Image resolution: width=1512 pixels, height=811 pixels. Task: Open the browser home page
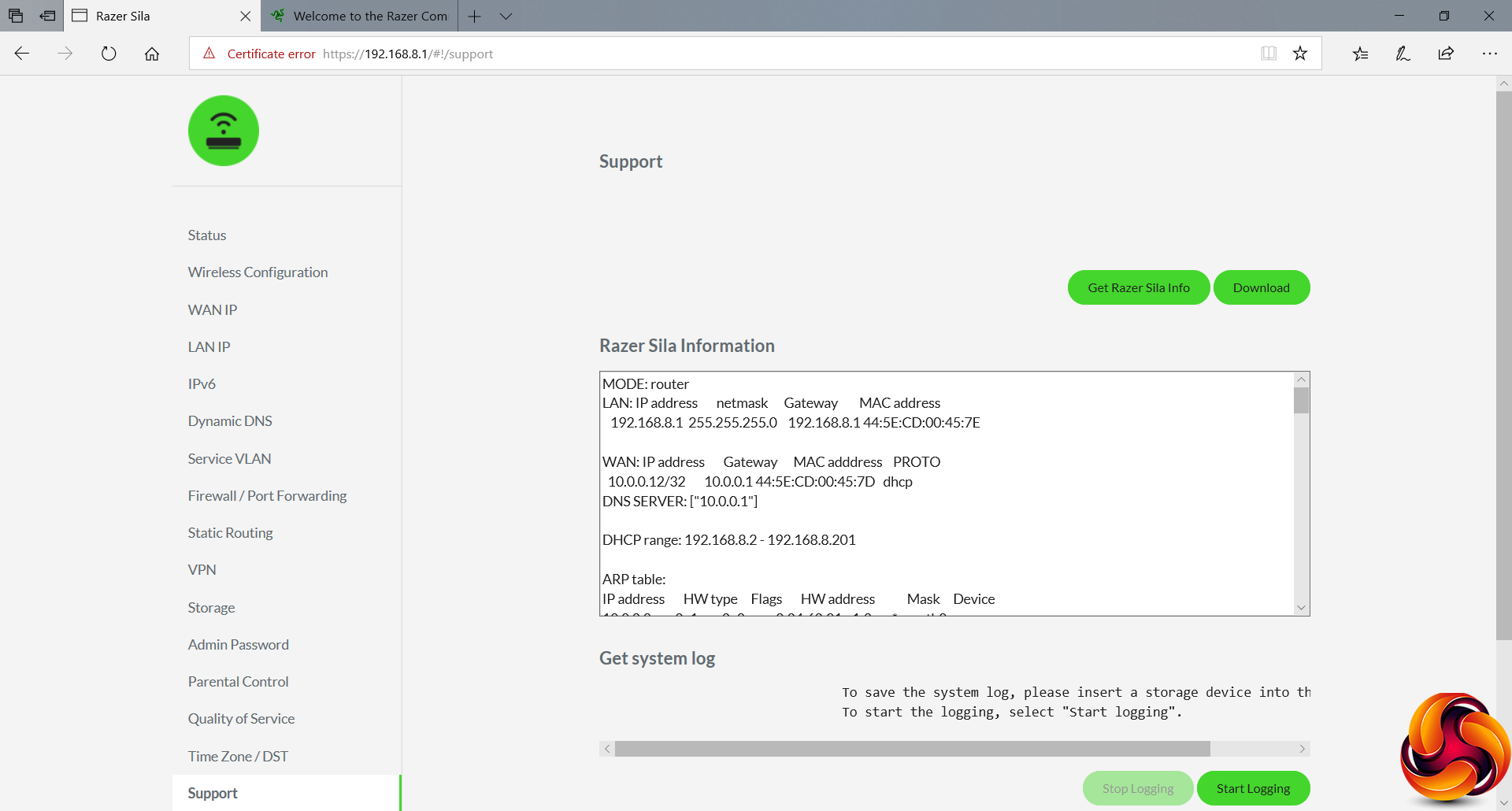[x=152, y=54]
